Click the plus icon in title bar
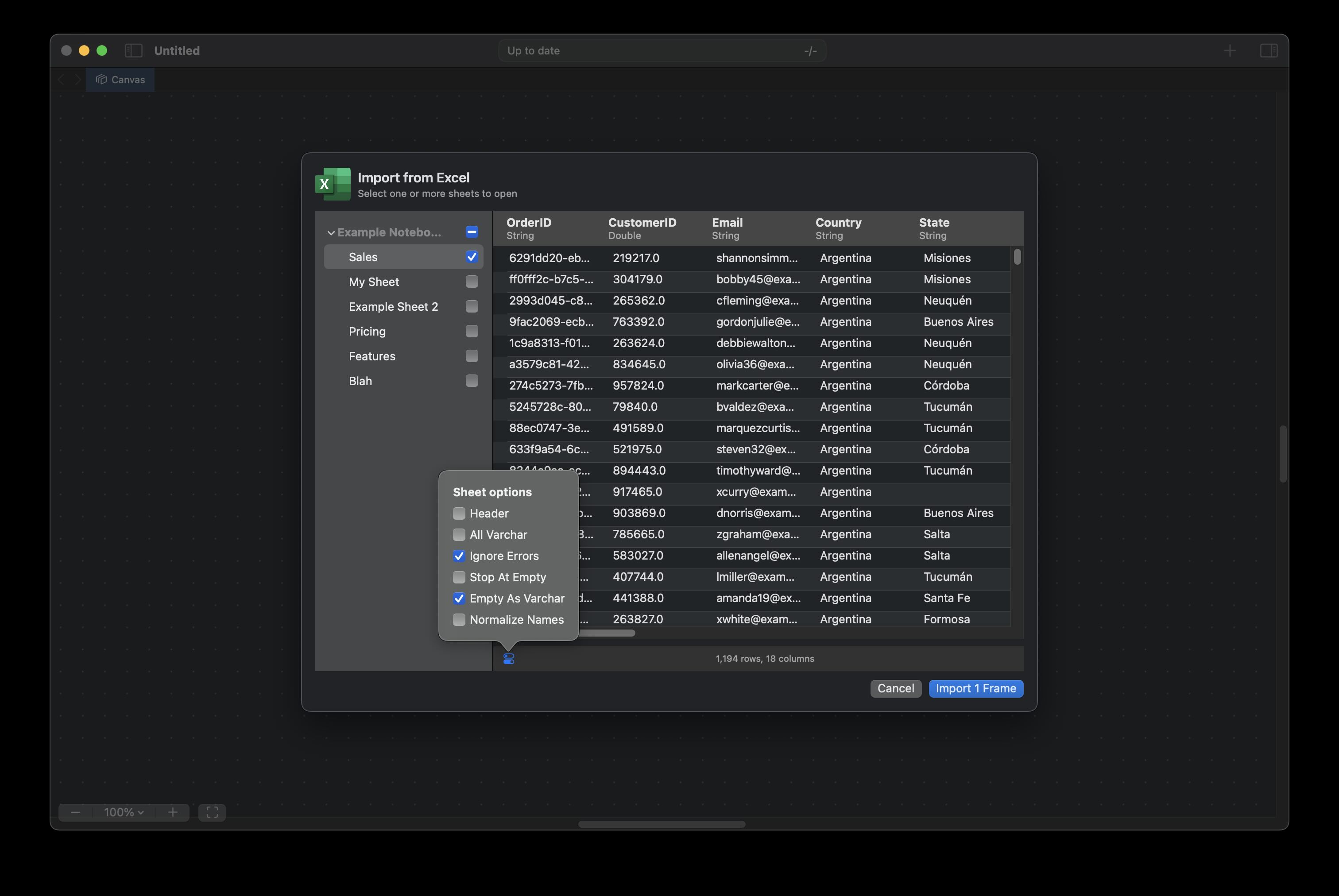Viewport: 1339px width, 896px height. (x=1230, y=50)
